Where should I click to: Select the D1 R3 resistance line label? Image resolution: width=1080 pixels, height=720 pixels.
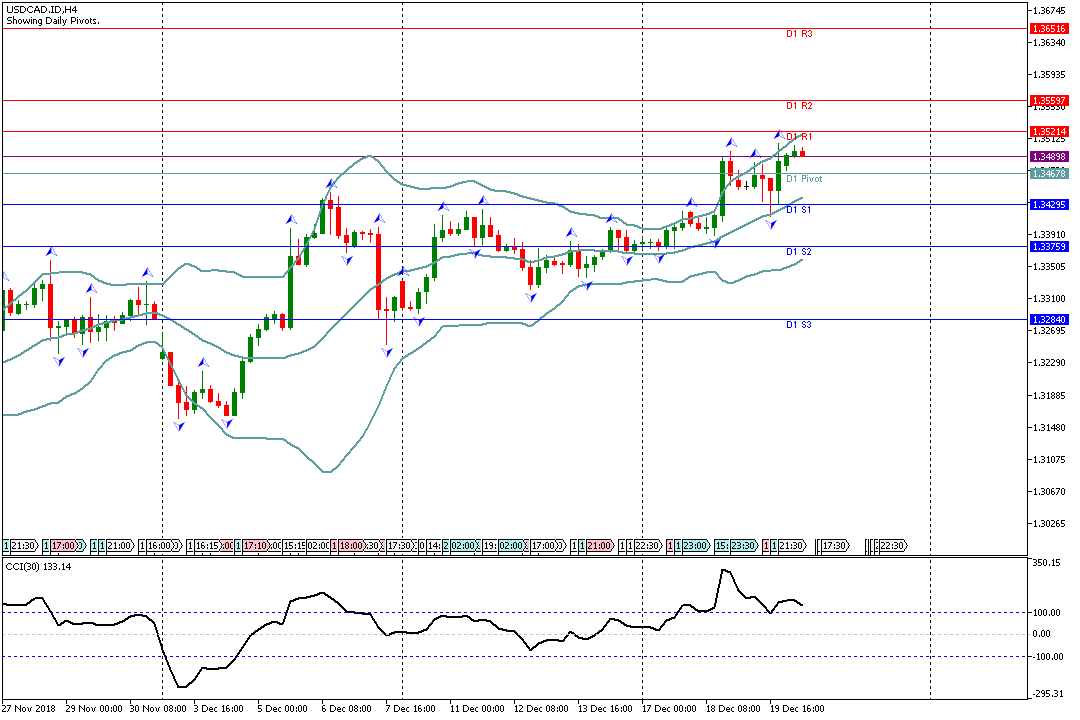click(798, 34)
